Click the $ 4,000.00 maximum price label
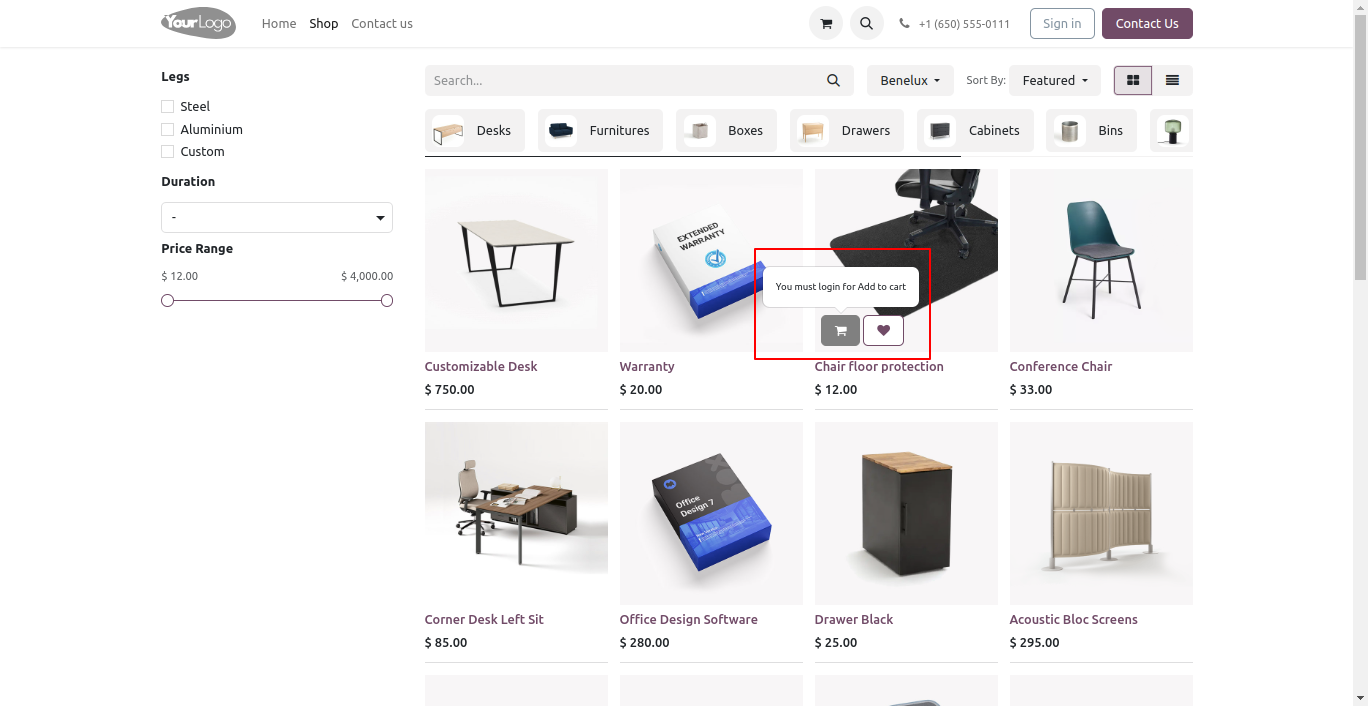The width and height of the screenshot is (1368, 706). (x=367, y=276)
